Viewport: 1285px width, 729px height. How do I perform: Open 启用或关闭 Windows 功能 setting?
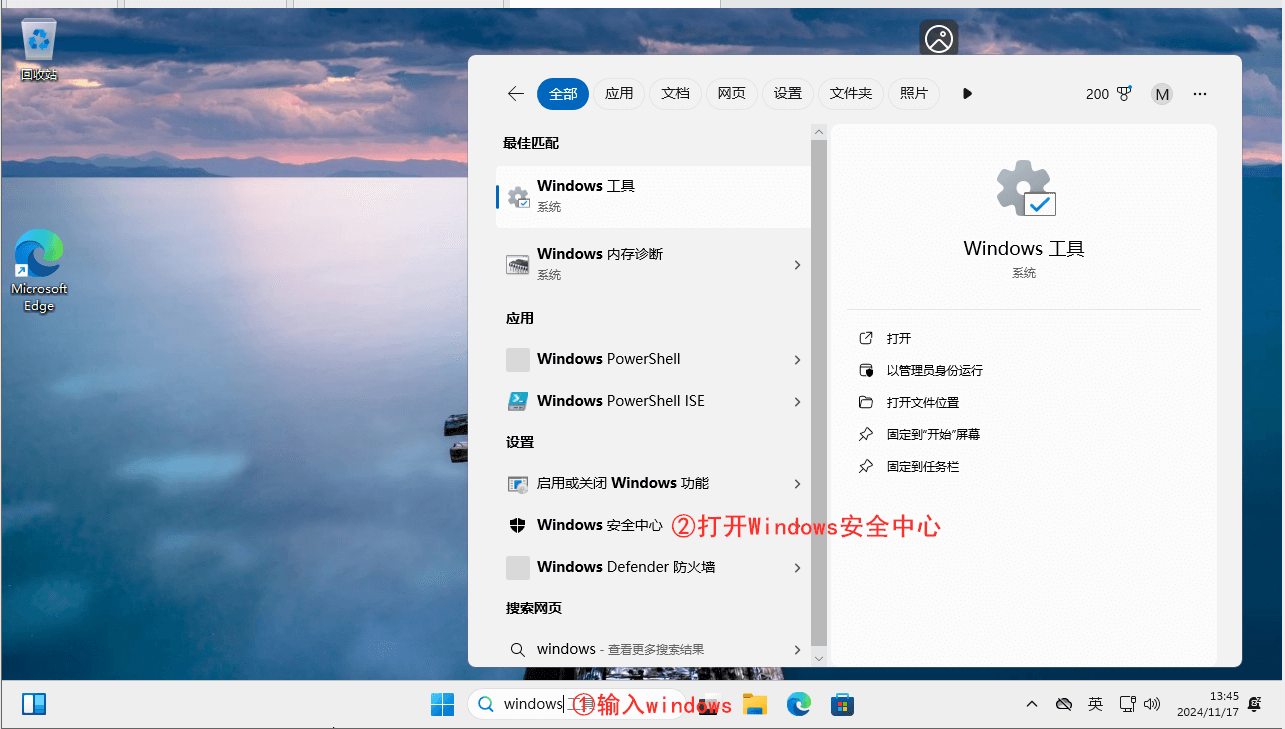[653, 483]
